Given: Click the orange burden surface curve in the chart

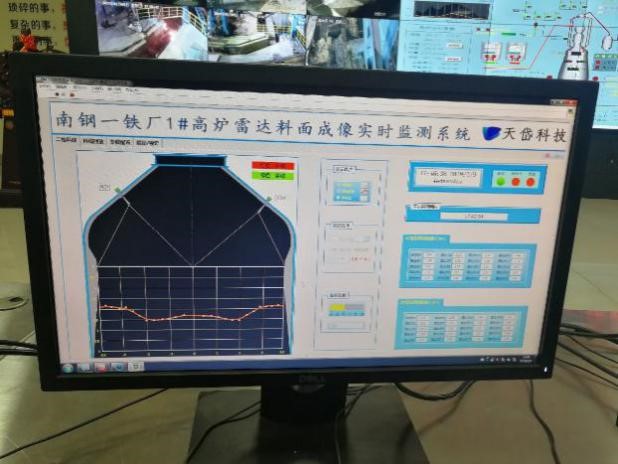Looking at the screenshot, I should pyautogui.click(x=192, y=314).
